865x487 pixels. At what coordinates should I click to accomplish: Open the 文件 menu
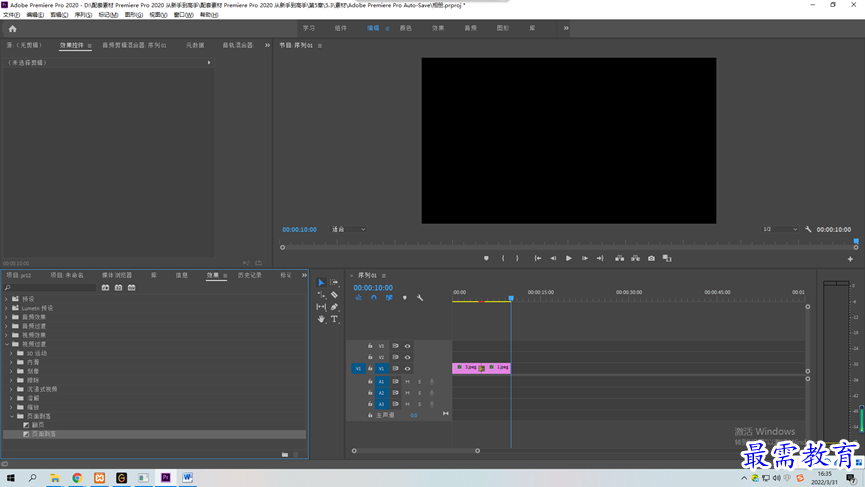point(11,15)
